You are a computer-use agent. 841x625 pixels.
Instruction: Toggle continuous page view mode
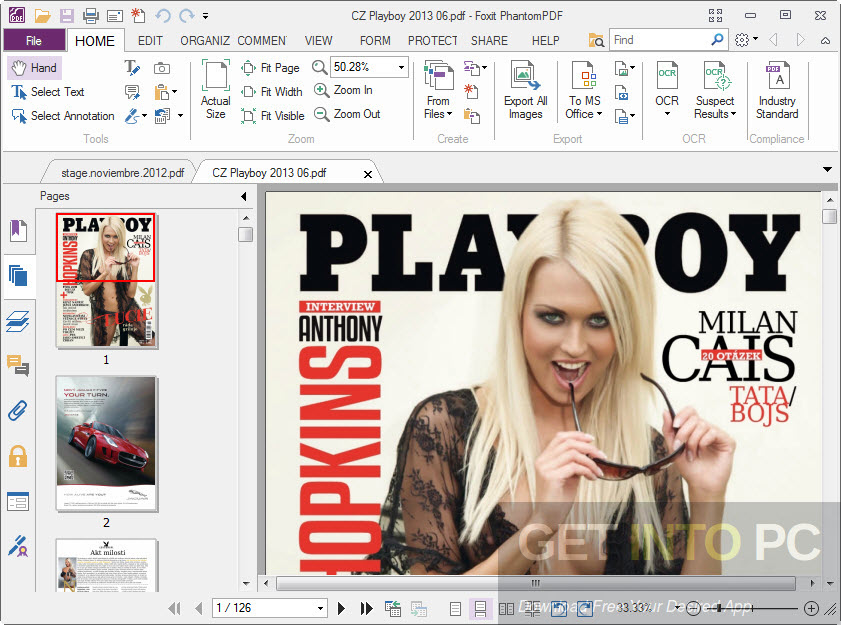[480, 609]
